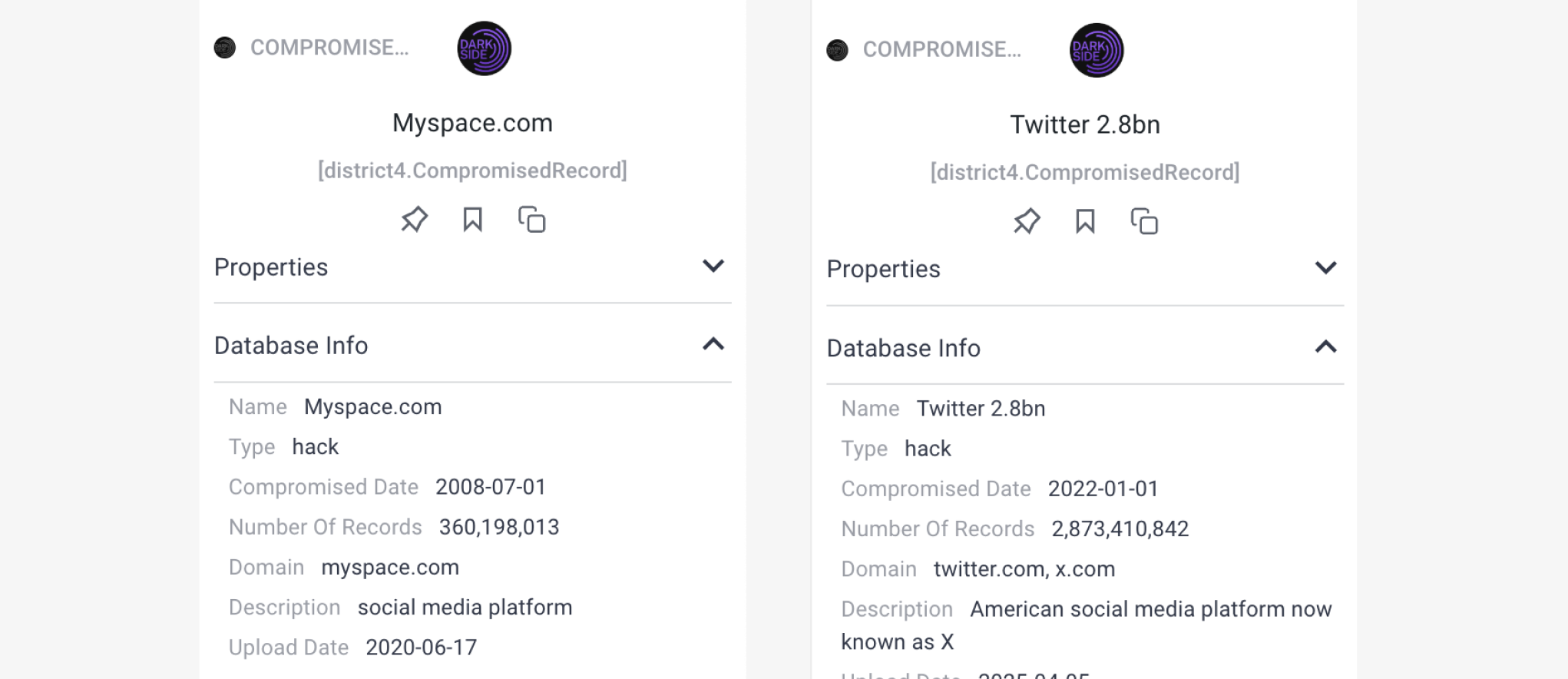
Task: Select compromised date 2022-01-01
Action: click(x=1103, y=489)
